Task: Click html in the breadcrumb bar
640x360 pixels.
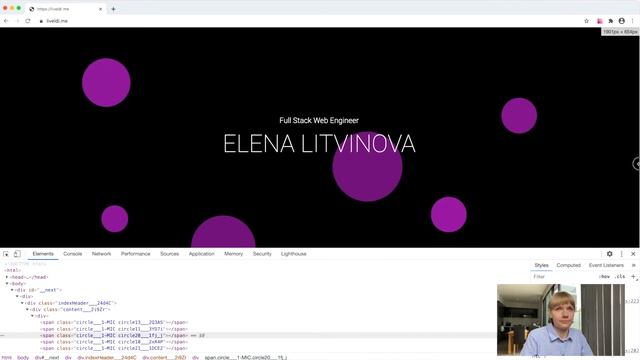Action: (7, 358)
